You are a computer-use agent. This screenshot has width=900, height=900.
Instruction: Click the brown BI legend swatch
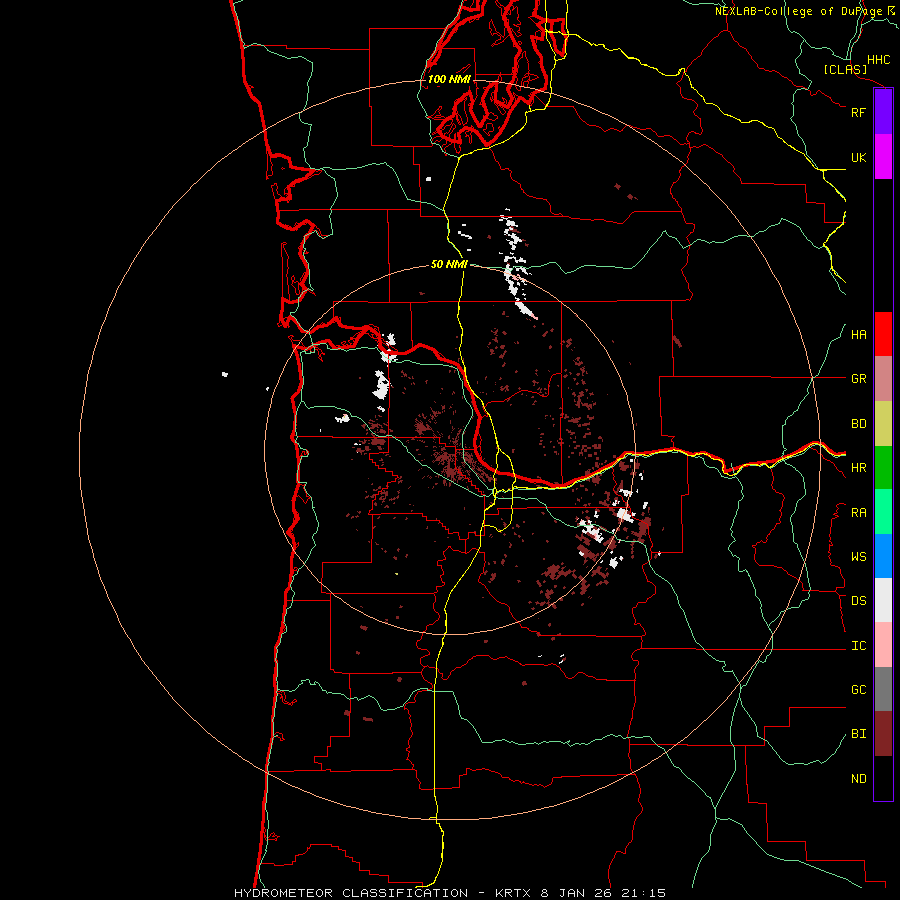click(883, 734)
